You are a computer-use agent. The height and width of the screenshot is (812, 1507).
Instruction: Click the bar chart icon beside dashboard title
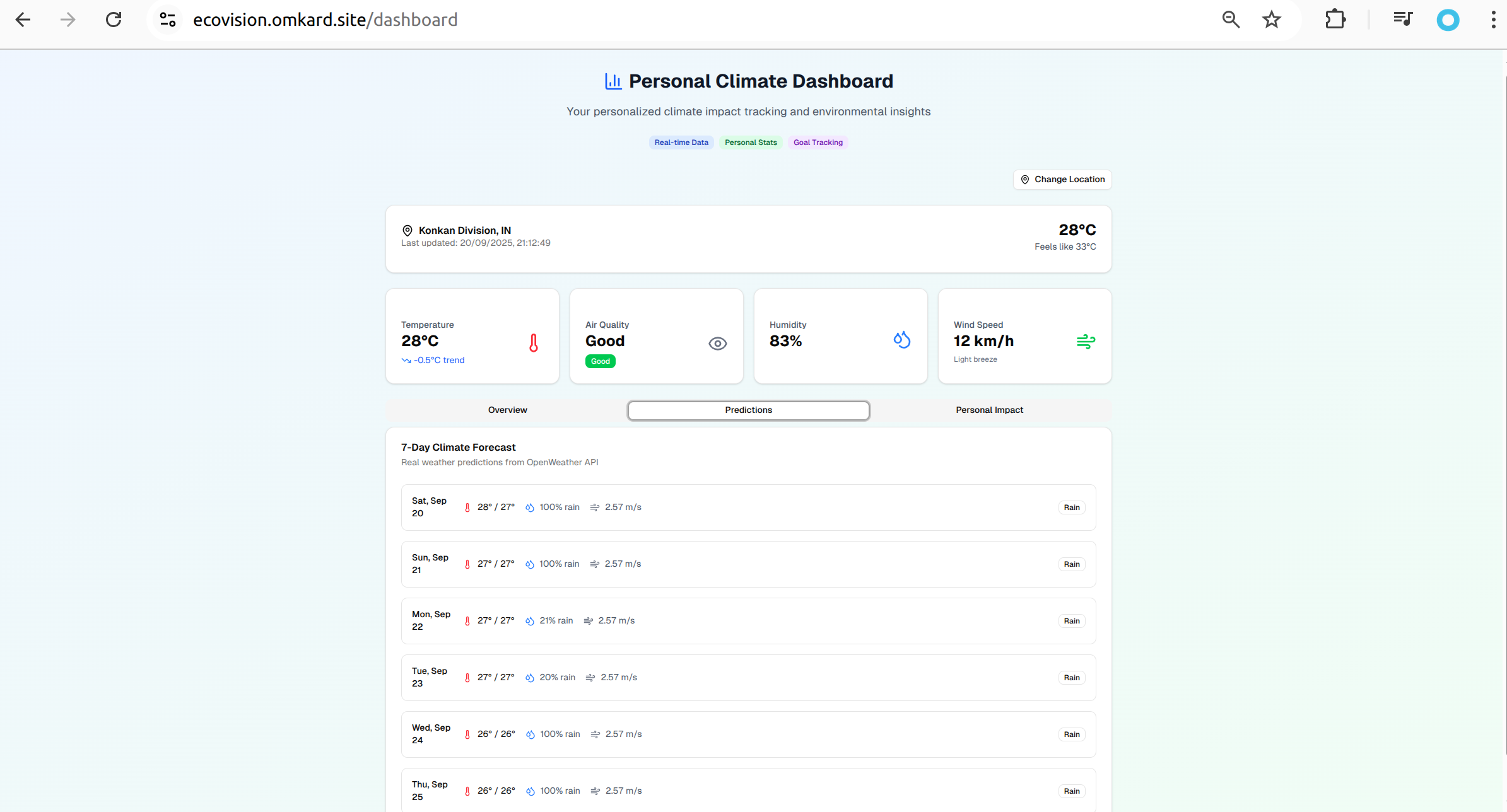pyautogui.click(x=613, y=81)
